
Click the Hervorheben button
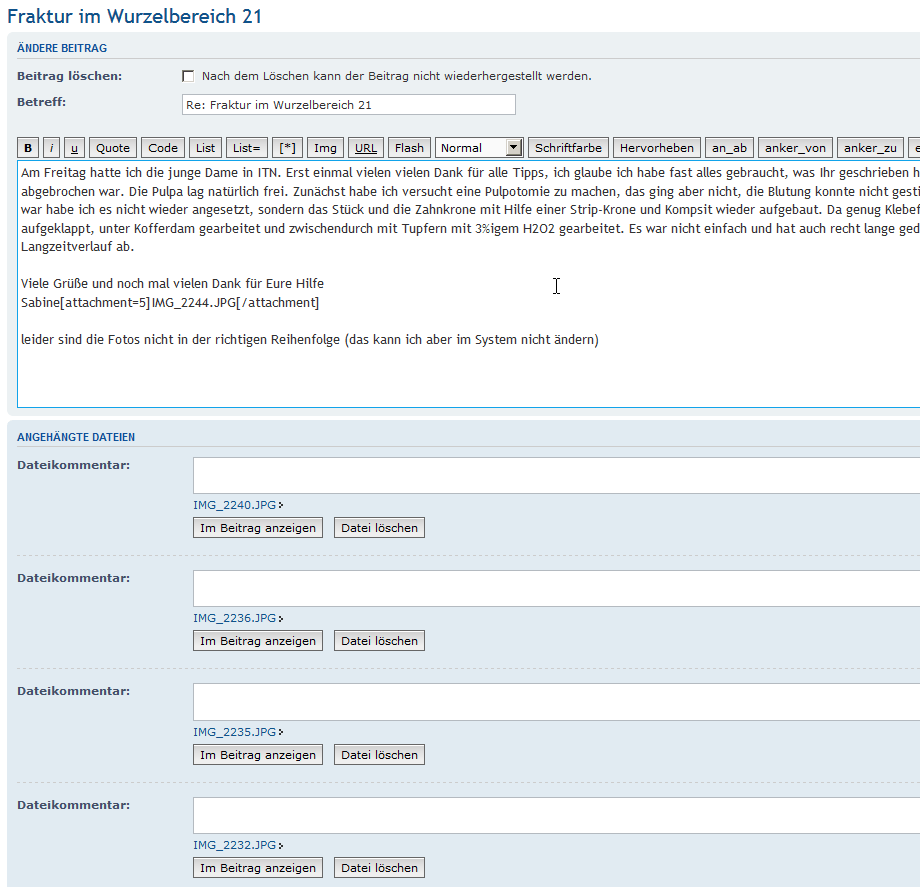656,148
